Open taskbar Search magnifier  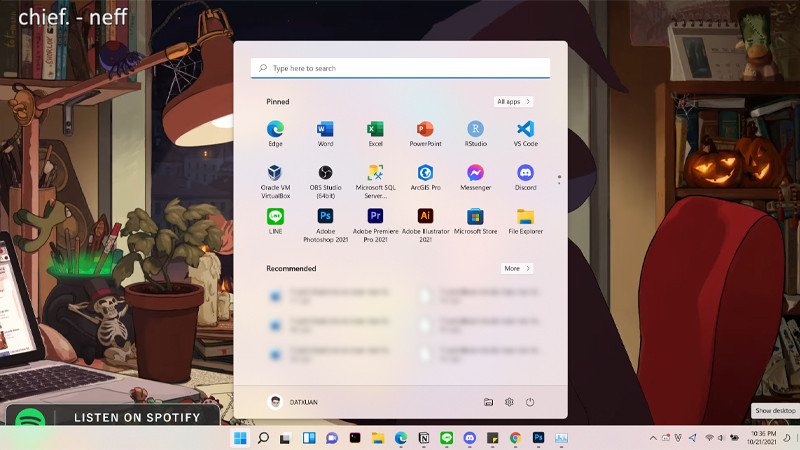pos(263,438)
